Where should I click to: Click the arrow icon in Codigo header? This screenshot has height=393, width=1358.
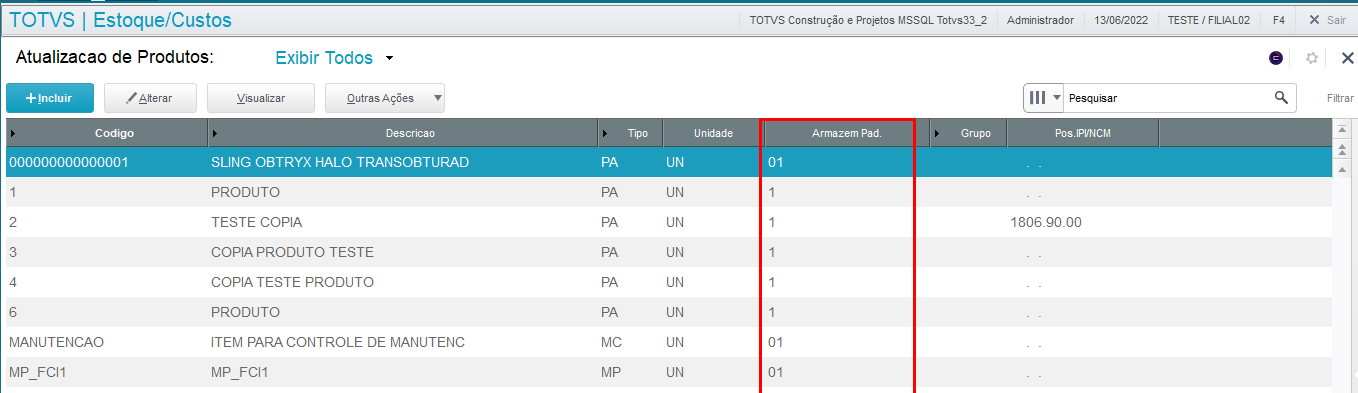[x=13, y=133]
